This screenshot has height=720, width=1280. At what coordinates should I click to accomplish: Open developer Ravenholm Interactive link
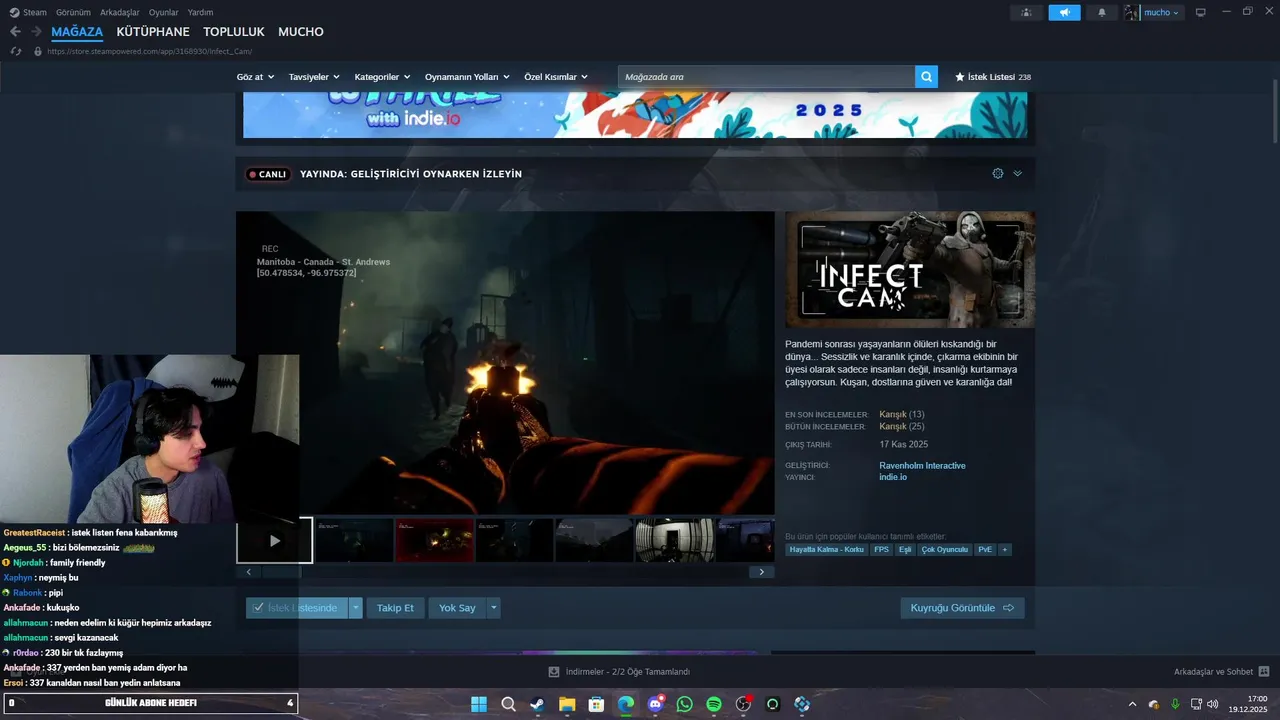click(x=922, y=465)
